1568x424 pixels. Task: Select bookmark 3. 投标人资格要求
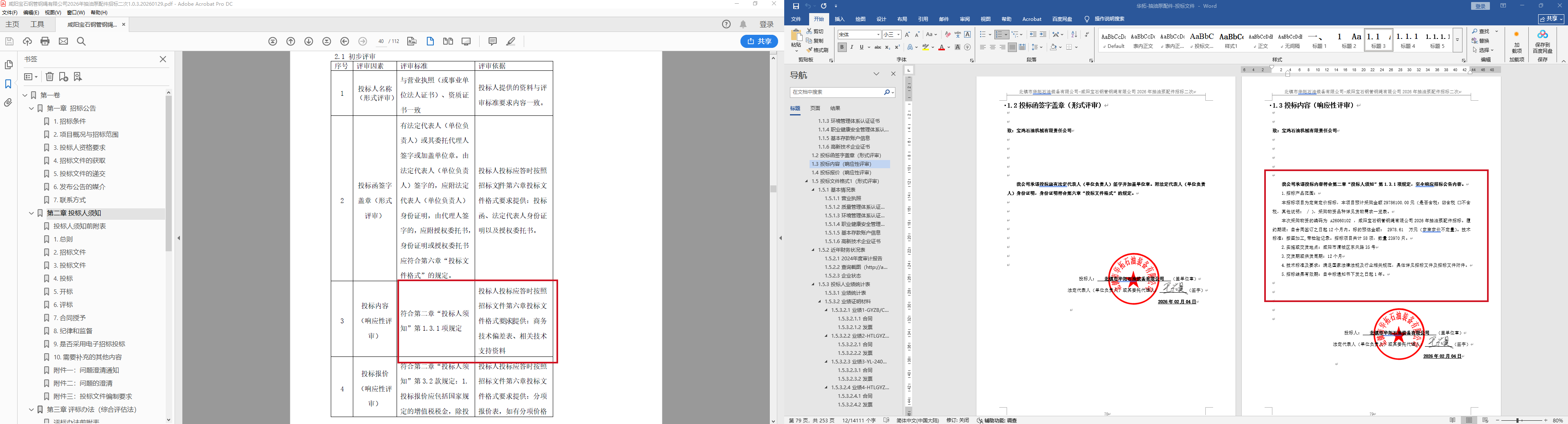79,147
